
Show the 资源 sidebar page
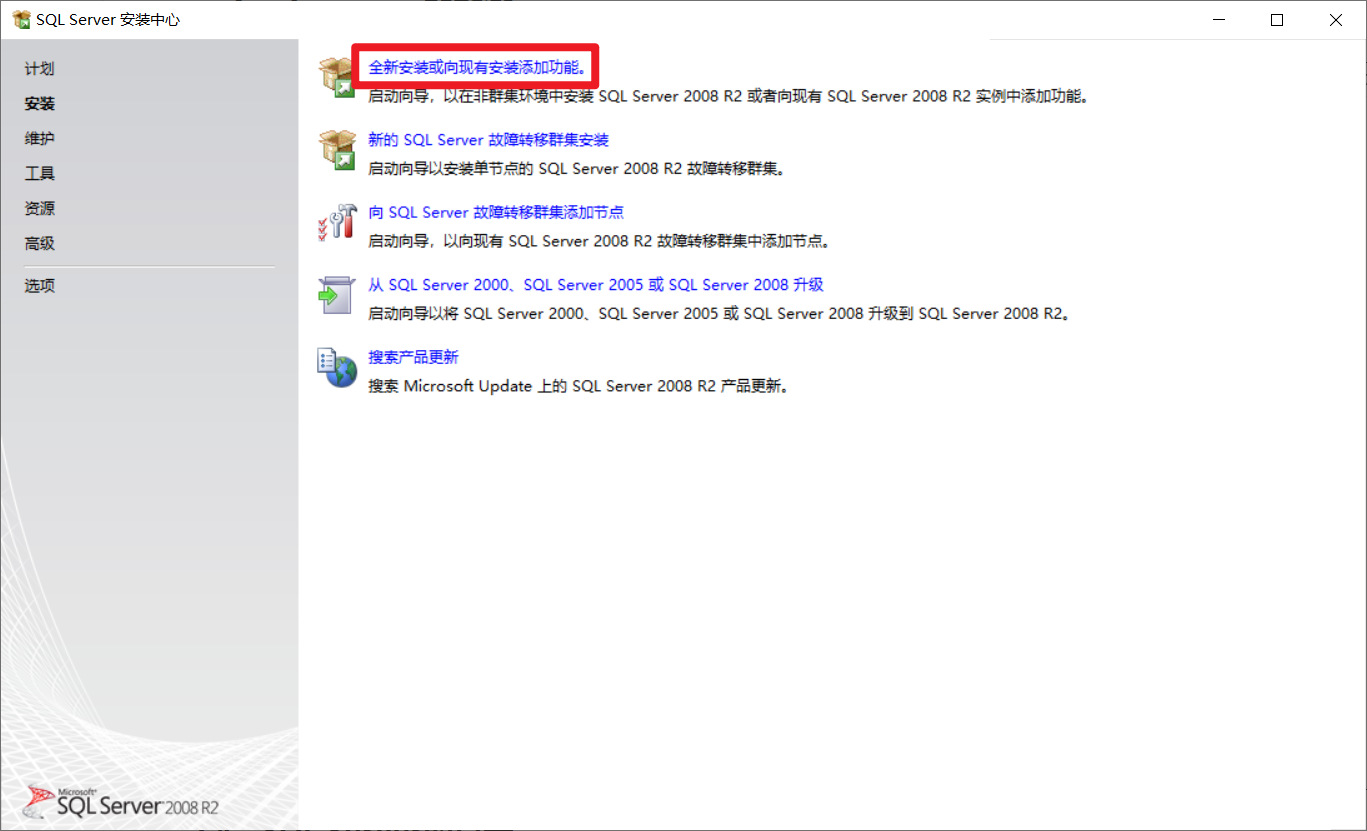point(40,209)
